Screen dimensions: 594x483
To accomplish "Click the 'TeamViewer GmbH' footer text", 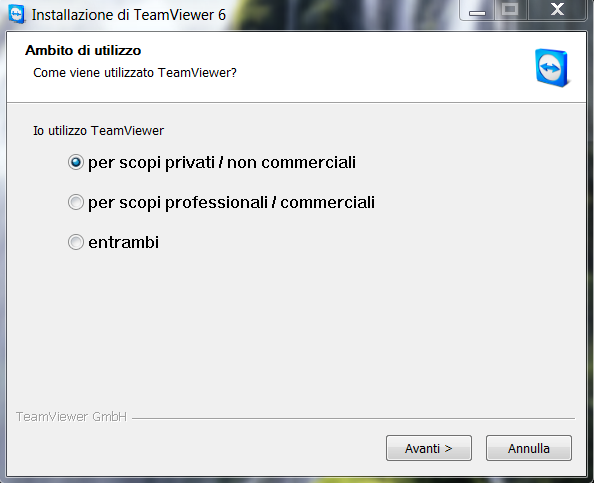I will click(x=71, y=417).
